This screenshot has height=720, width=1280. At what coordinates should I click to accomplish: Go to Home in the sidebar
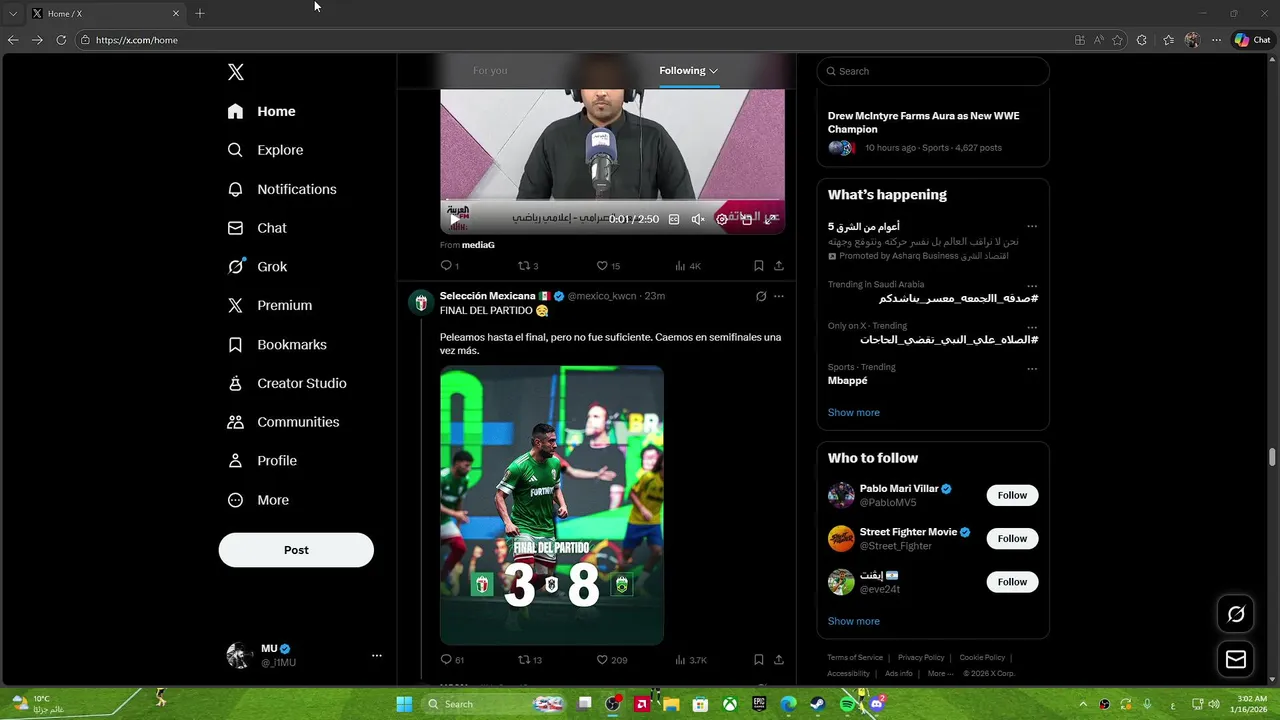pyautogui.click(x=262, y=111)
